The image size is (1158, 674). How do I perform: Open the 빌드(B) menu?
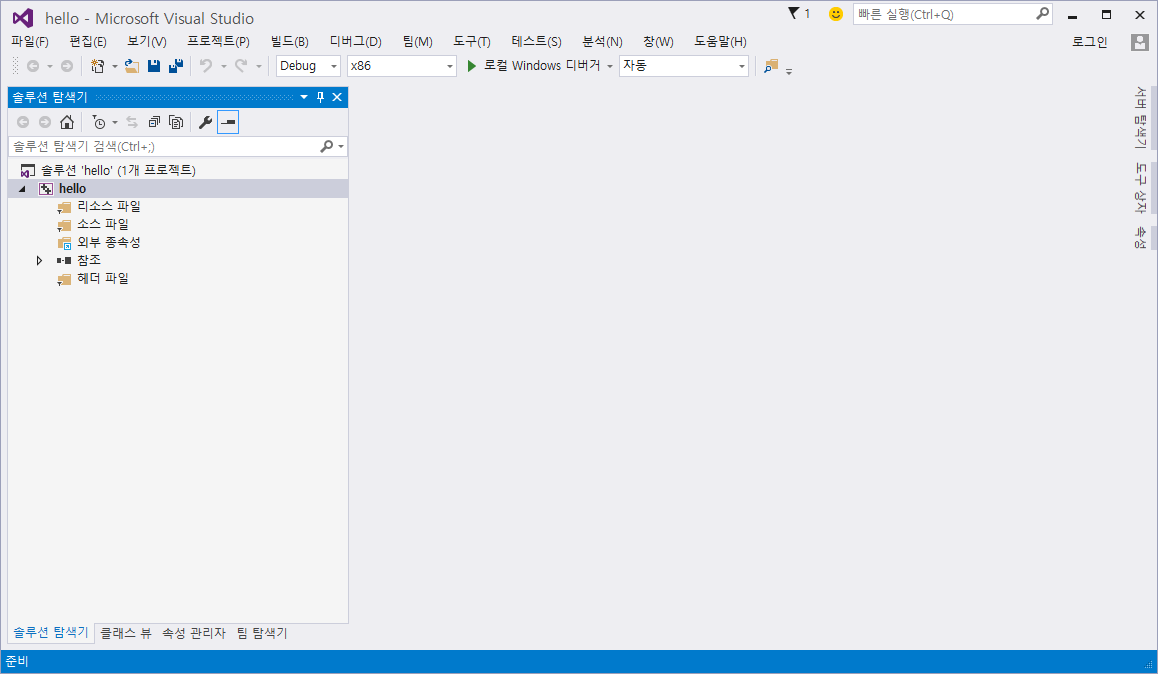(x=290, y=41)
